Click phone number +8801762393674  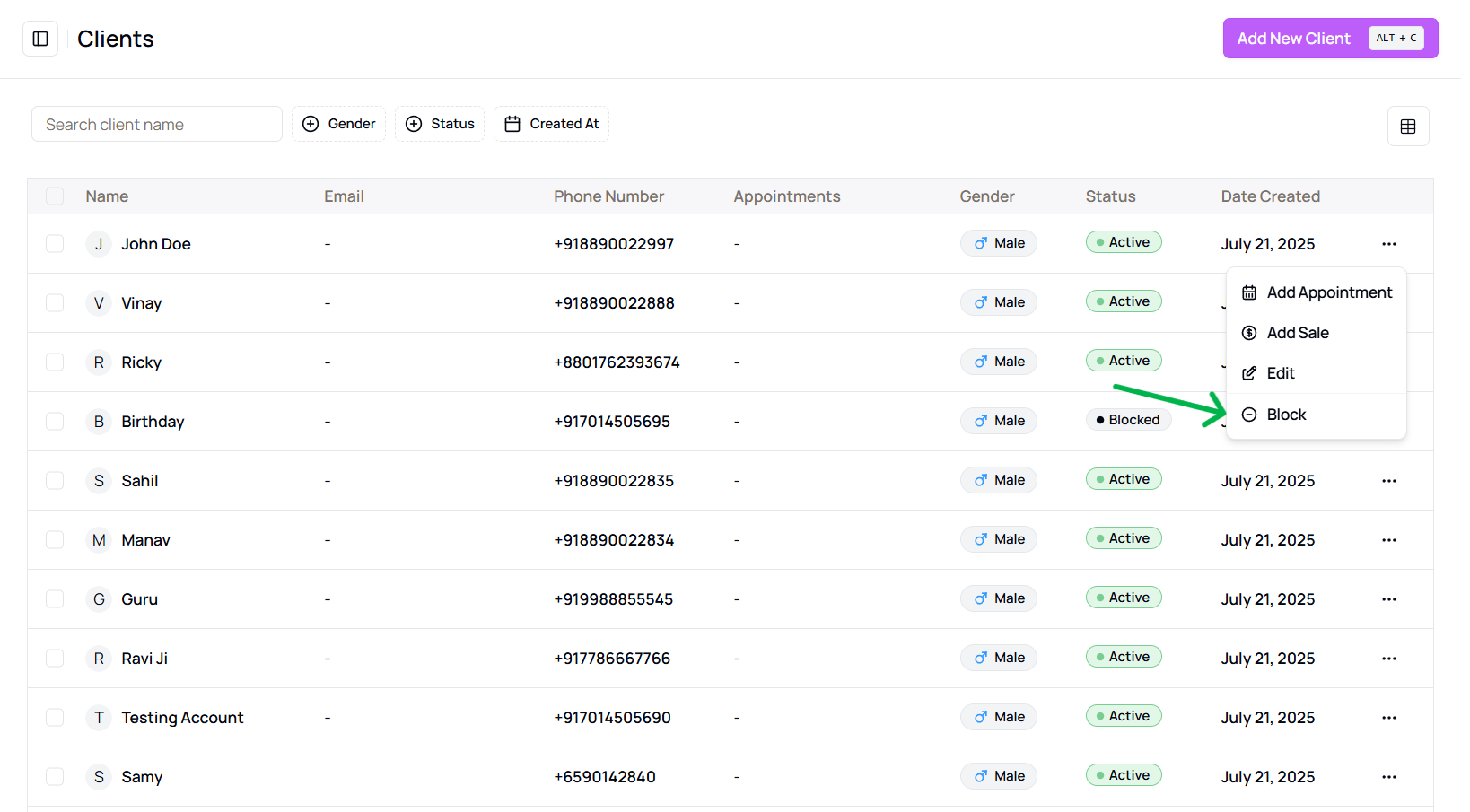pos(617,362)
